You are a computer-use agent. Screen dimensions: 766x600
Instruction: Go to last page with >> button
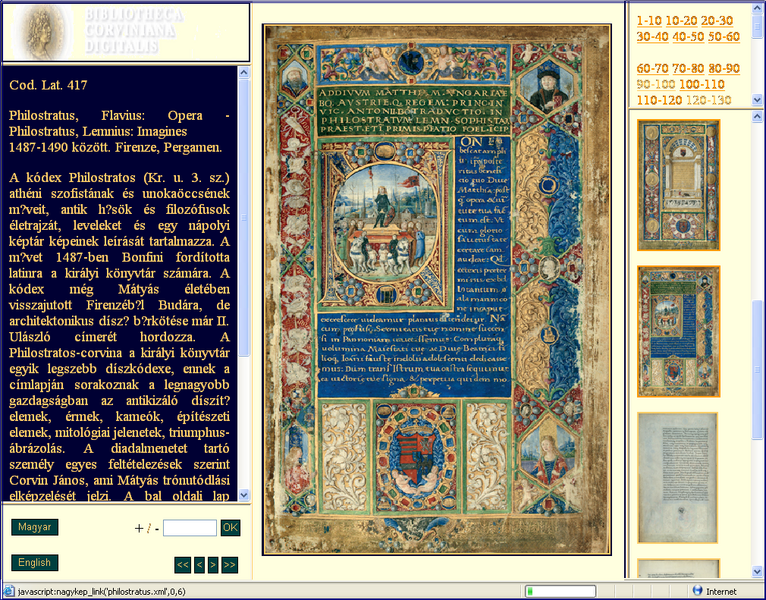230,565
